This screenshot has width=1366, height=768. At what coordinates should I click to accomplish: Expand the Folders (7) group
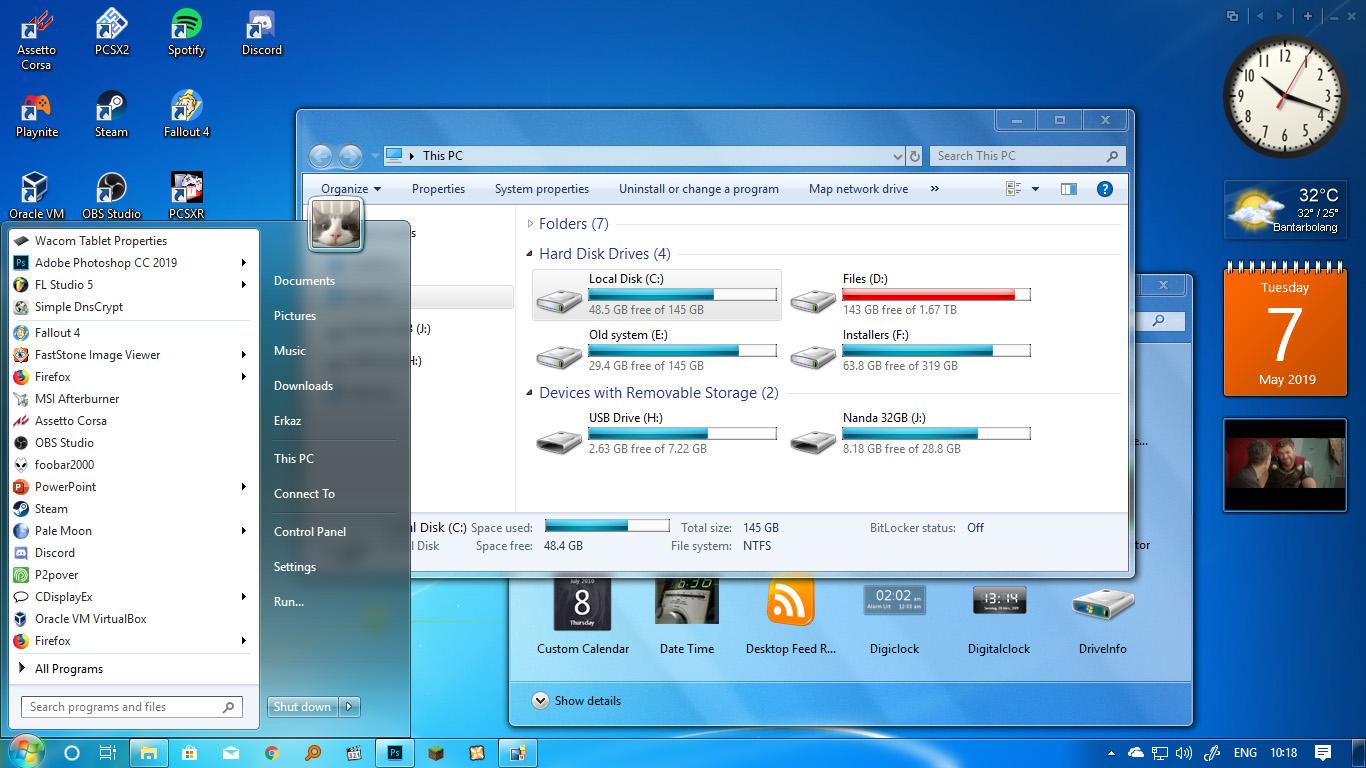tap(530, 224)
